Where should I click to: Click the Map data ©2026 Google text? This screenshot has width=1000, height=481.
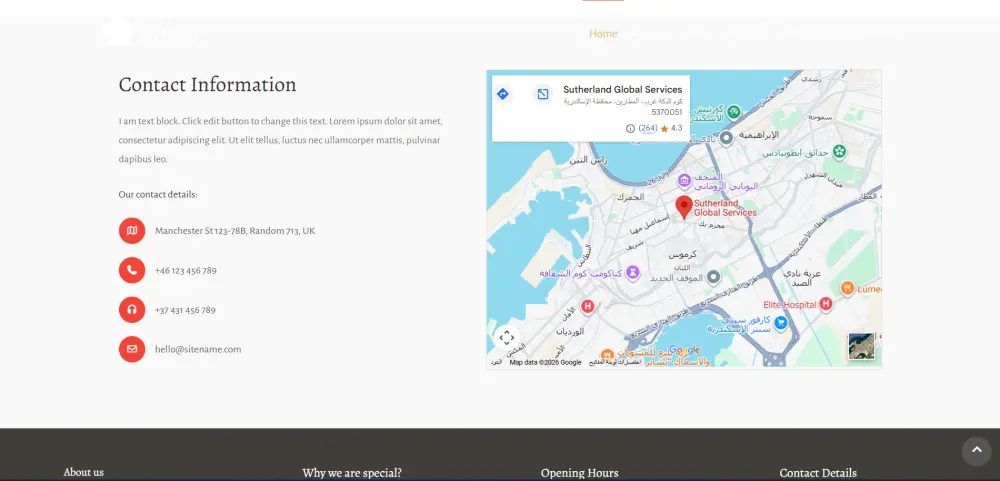click(x=545, y=362)
